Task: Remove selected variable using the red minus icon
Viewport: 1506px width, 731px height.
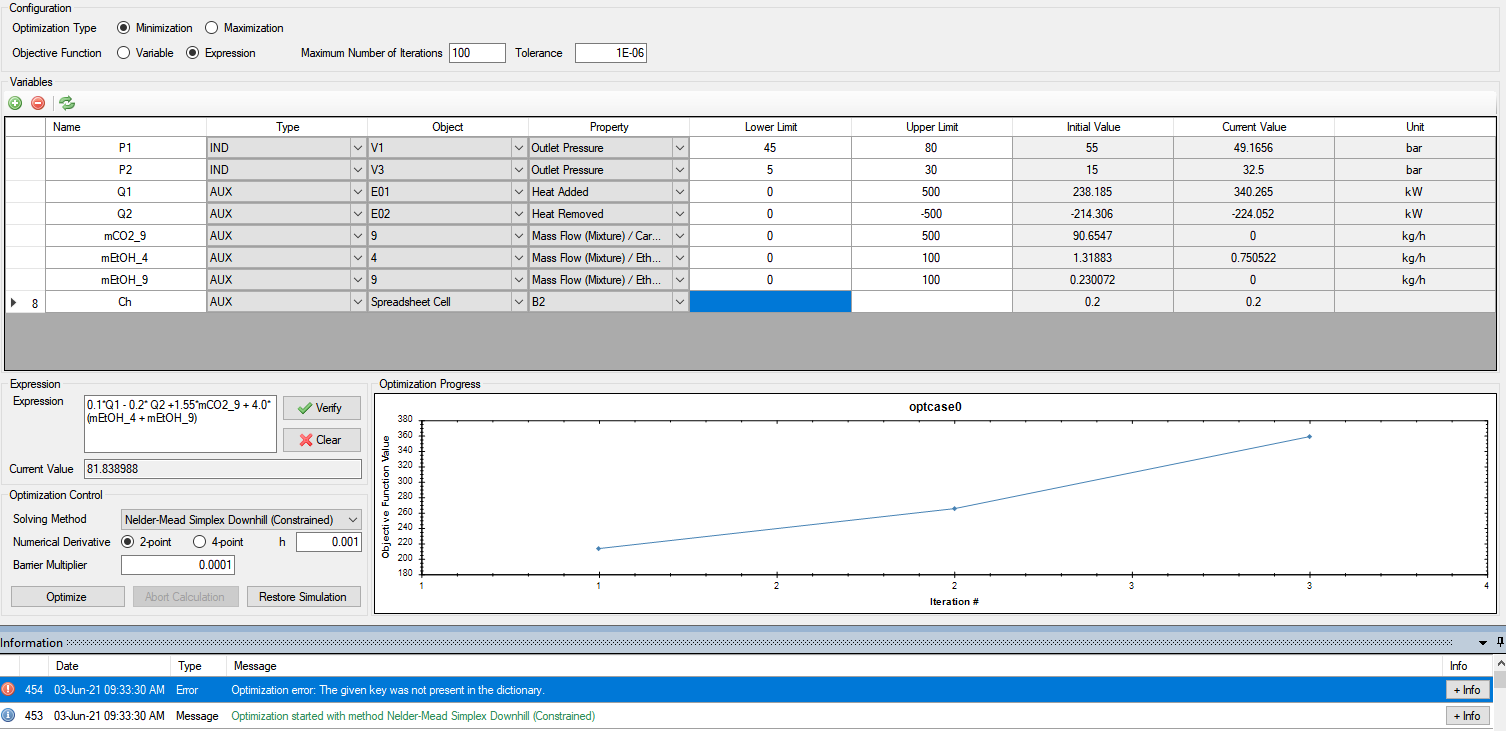Action: (40, 103)
